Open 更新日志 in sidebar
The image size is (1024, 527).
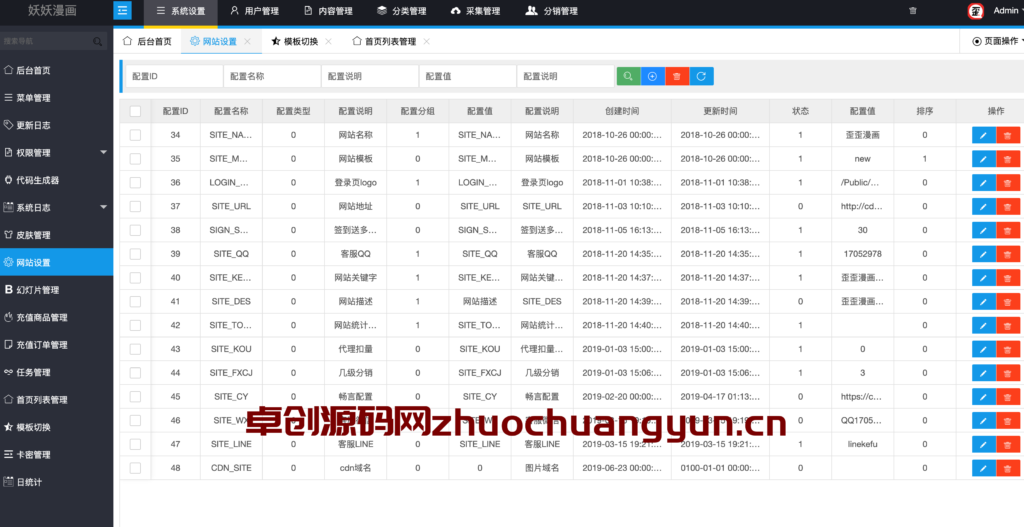pyautogui.click(x=56, y=125)
